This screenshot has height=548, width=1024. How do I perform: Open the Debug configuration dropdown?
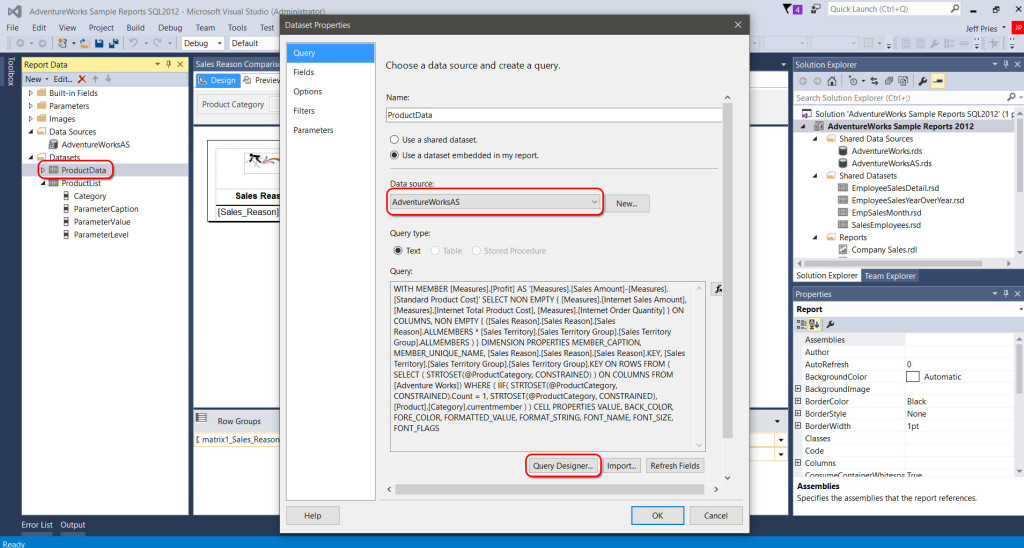(202, 43)
